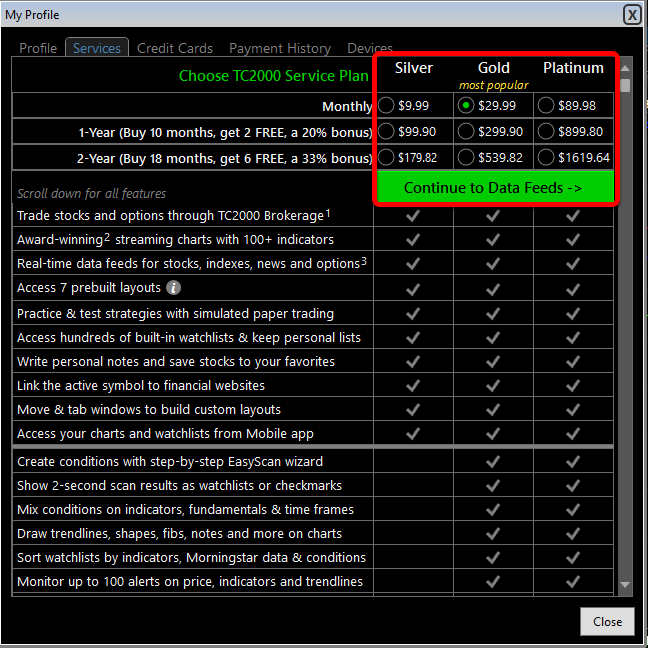648x648 pixels.
Task: Click 'Move & tab windows' feature row
Action: tap(193, 409)
